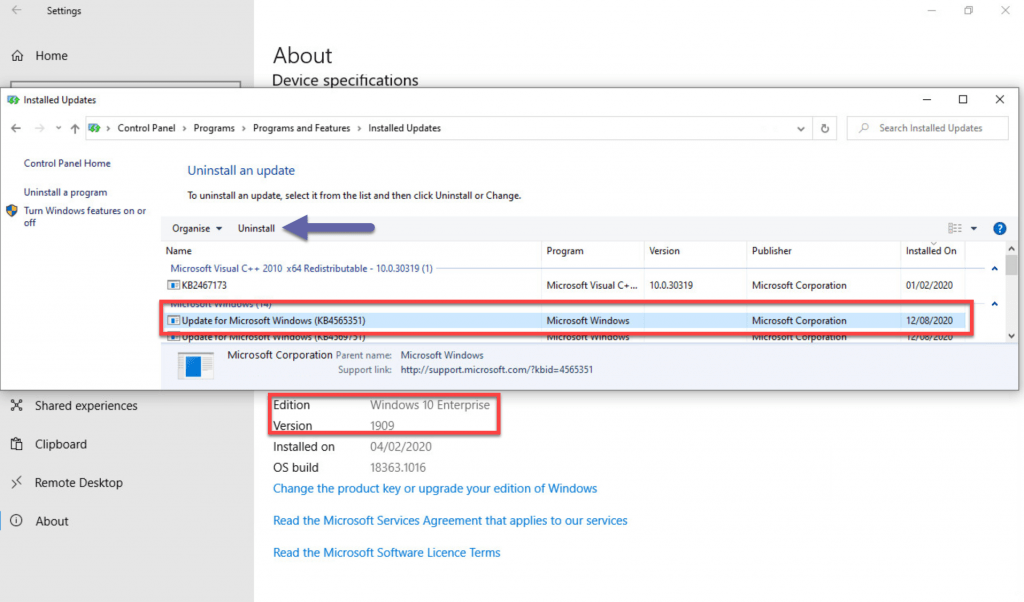Click the up arrow navigation icon
1024x602 pixels.
(75, 128)
